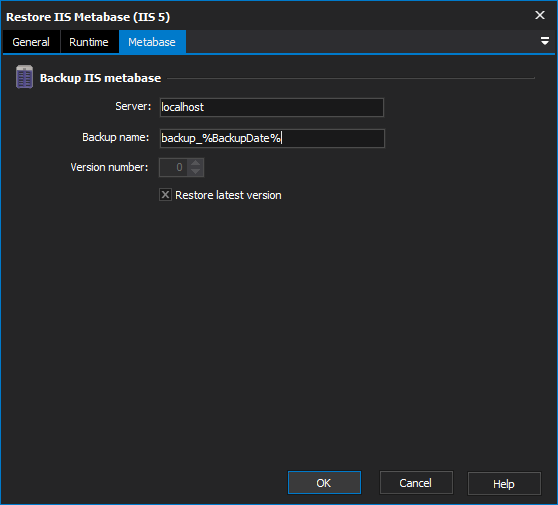This screenshot has width=558, height=505.
Task: Click the Cancel button
Action: (x=416, y=483)
